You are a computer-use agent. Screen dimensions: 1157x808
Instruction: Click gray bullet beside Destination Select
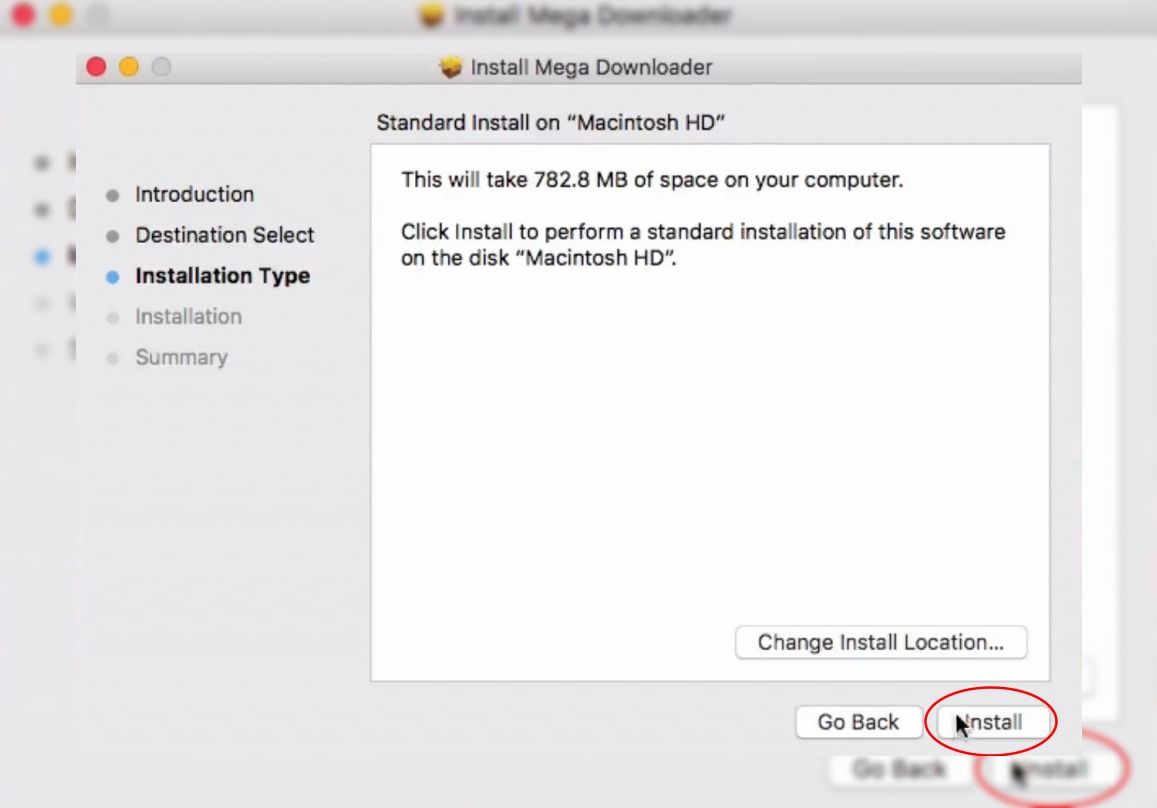[x=112, y=236]
